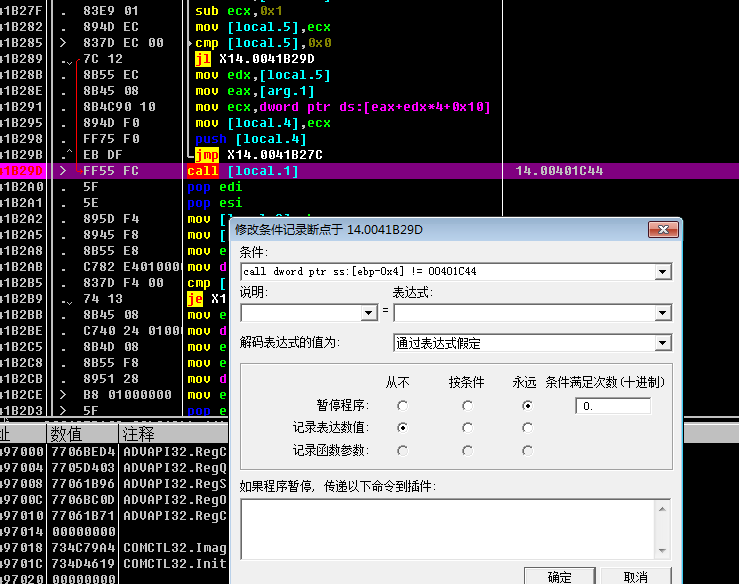Viewport: 739px width, 584px height.
Task: Close the conditional log breakpoint dialog
Action: point(663,230)
